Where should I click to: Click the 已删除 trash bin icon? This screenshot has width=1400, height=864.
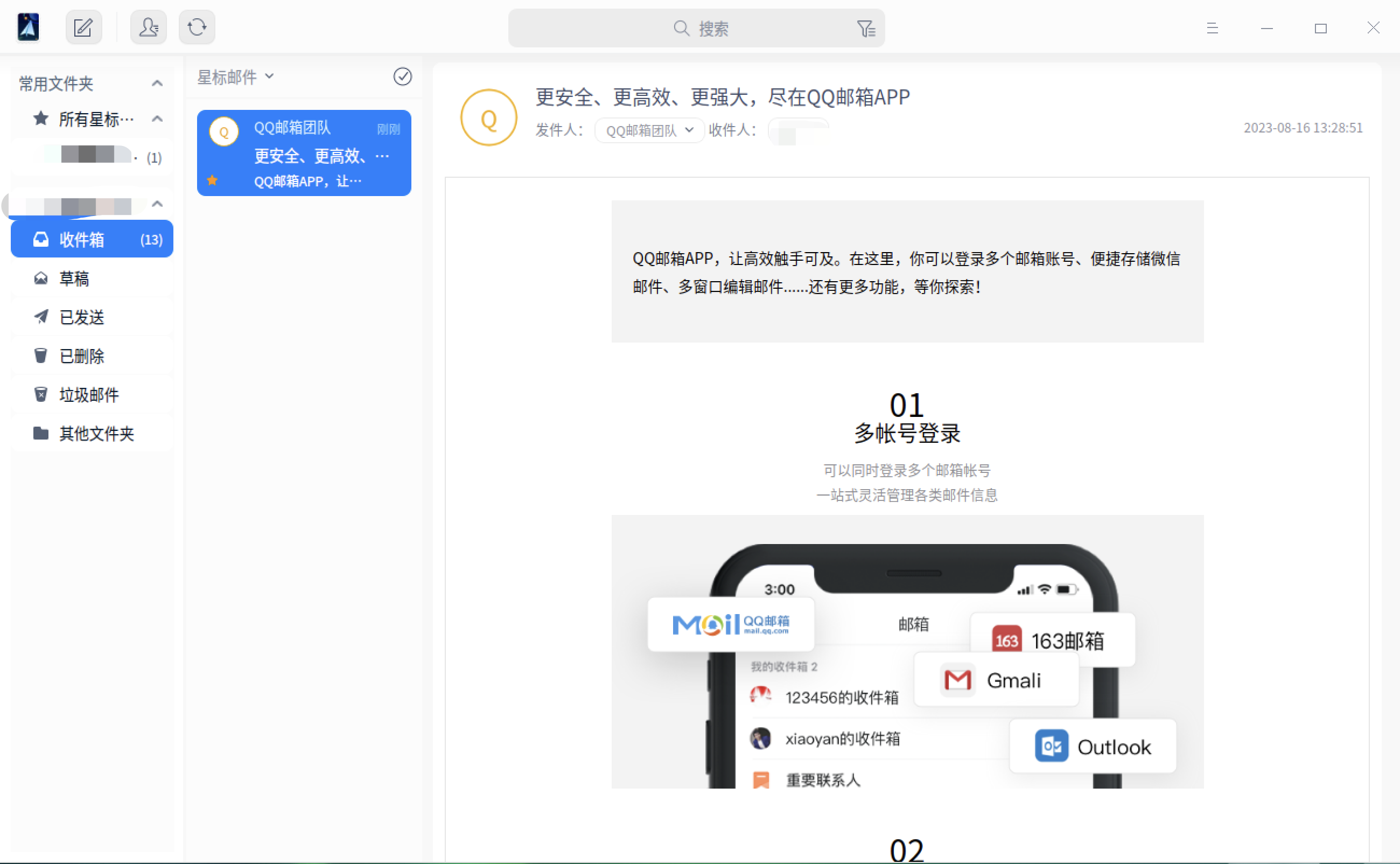(40, 356)
